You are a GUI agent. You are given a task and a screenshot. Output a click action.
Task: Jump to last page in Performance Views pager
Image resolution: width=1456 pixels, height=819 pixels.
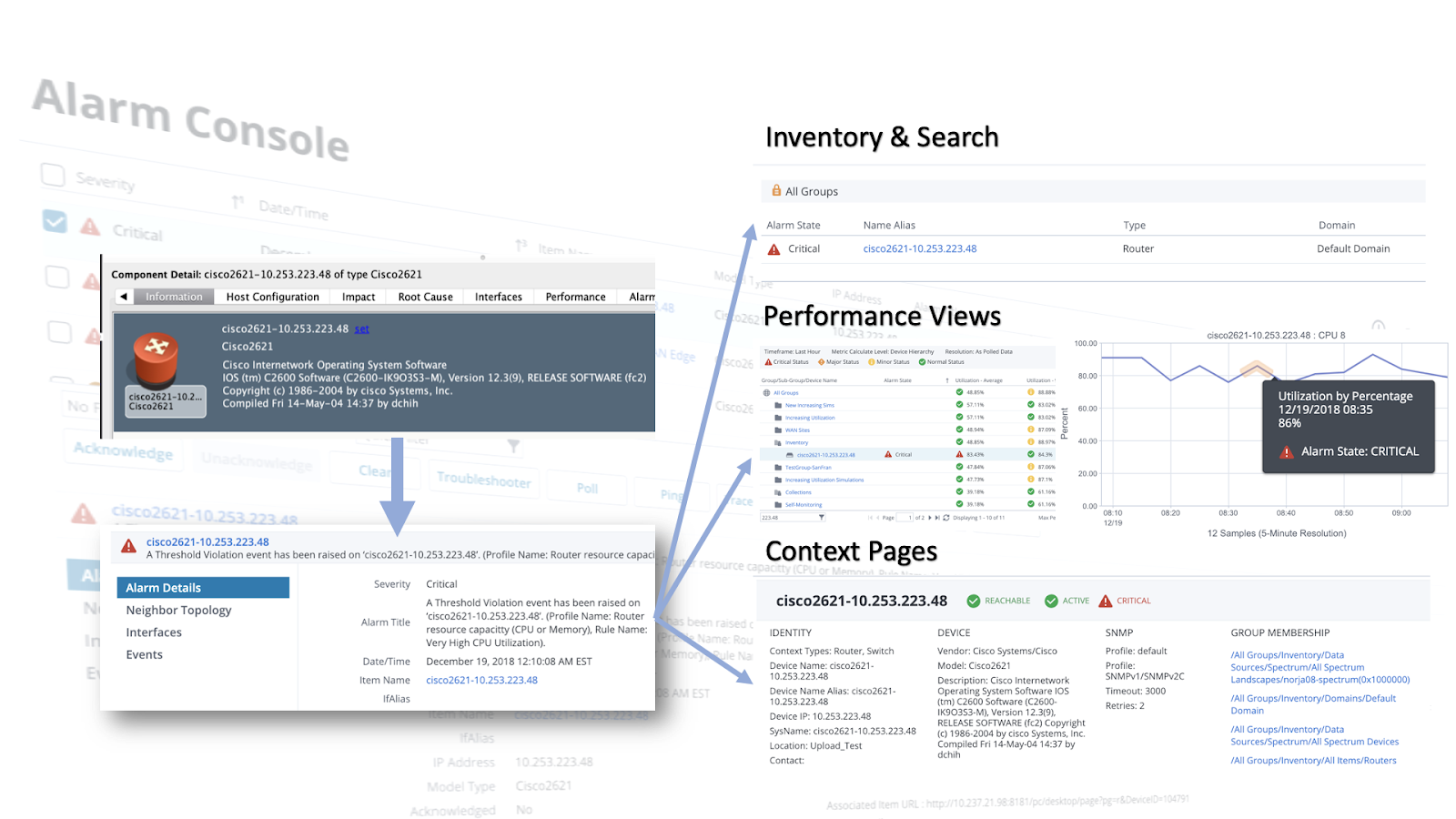937,518
